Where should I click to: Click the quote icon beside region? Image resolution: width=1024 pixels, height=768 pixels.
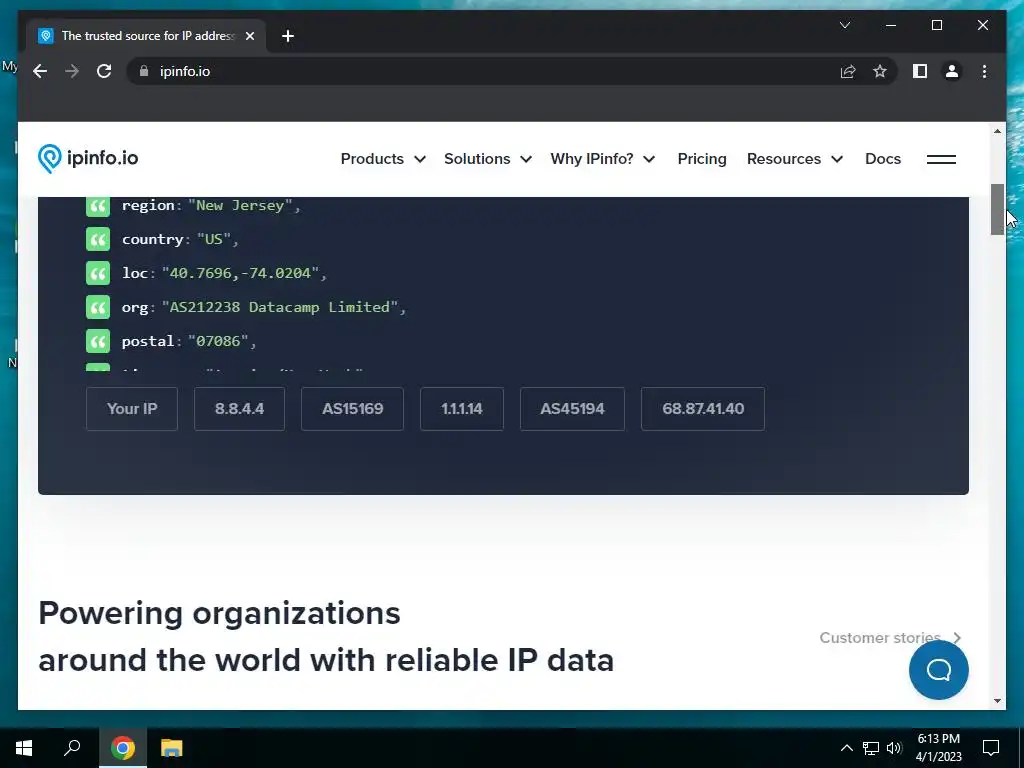98,206
